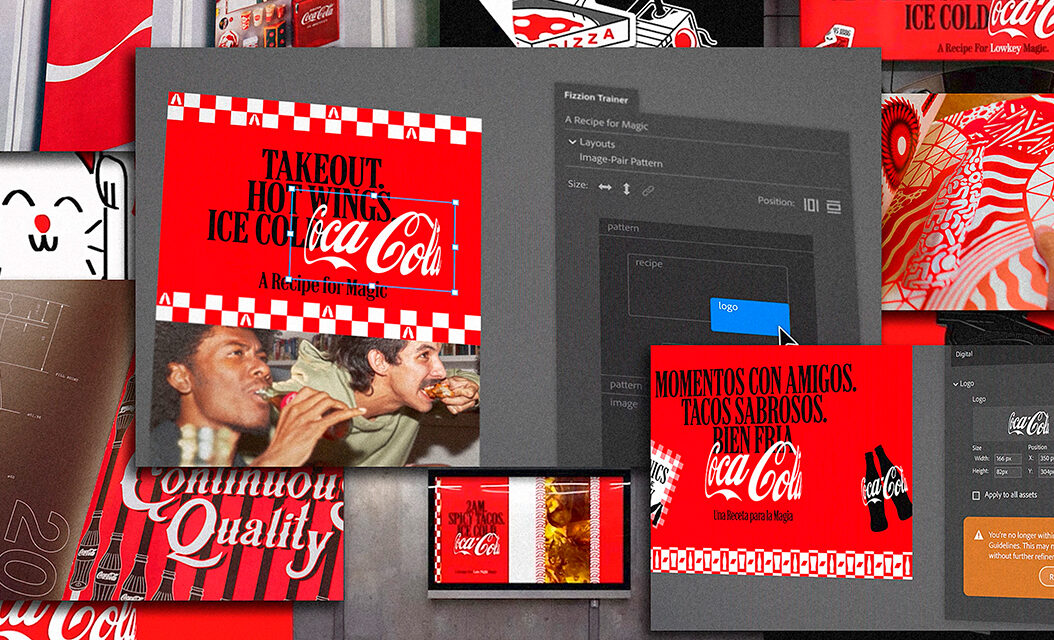
Task: Click top-right handle of selected Coca-Cola logo
Action: tap(456, 202)
